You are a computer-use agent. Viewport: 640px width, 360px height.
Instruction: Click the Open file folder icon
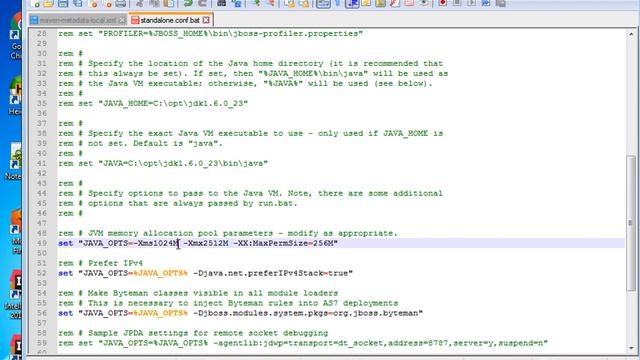click(x=49, y=4)
